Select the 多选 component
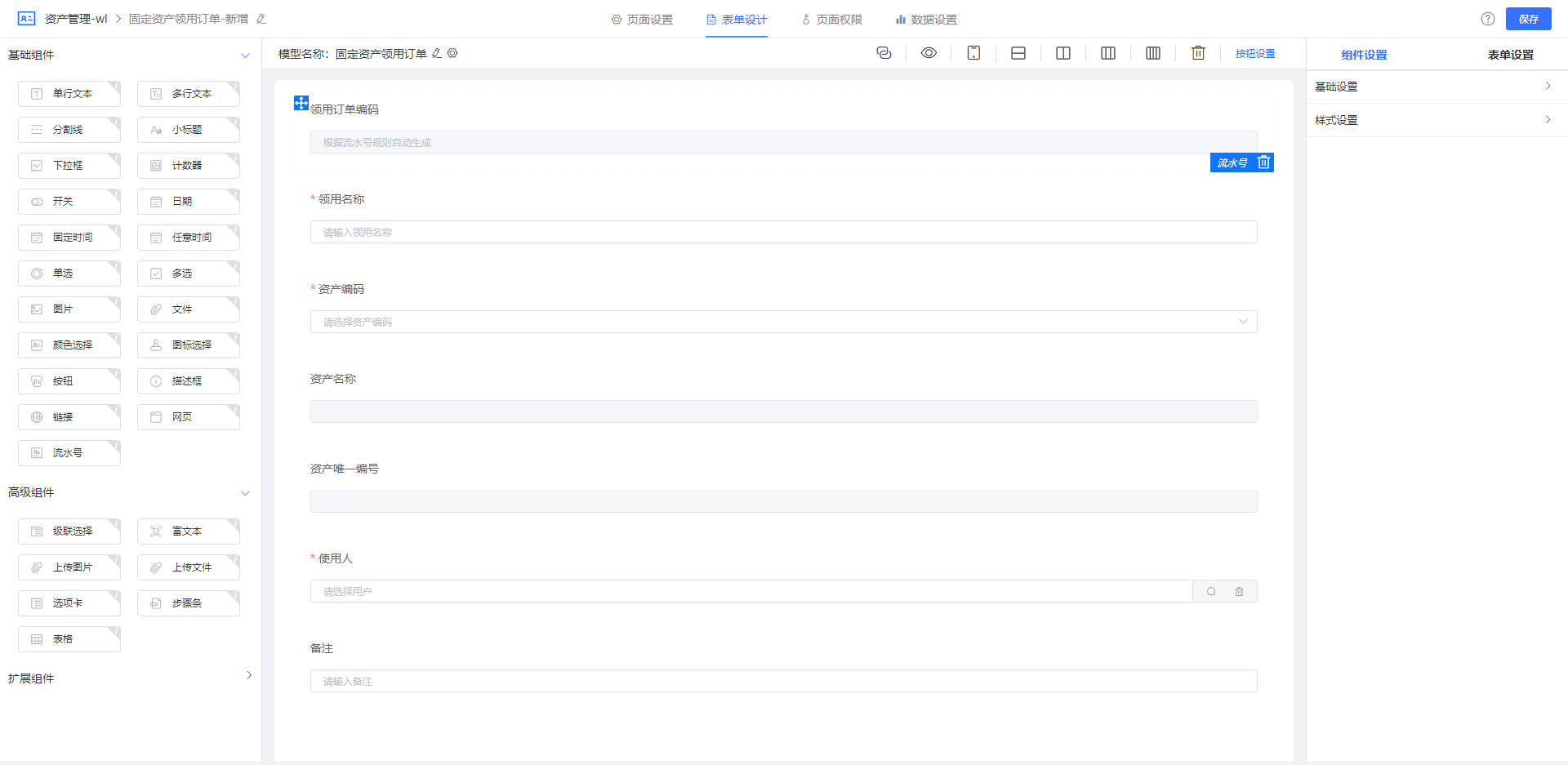Viewport: 1568px width, 765px height. (x=189, y=274)
